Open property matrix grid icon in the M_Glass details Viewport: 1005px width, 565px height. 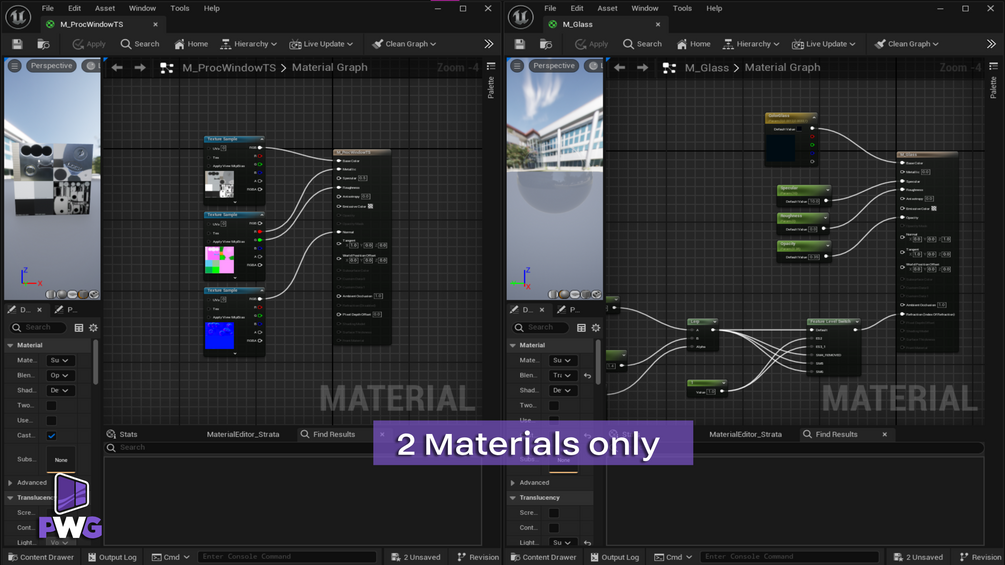tap(581, 327)
